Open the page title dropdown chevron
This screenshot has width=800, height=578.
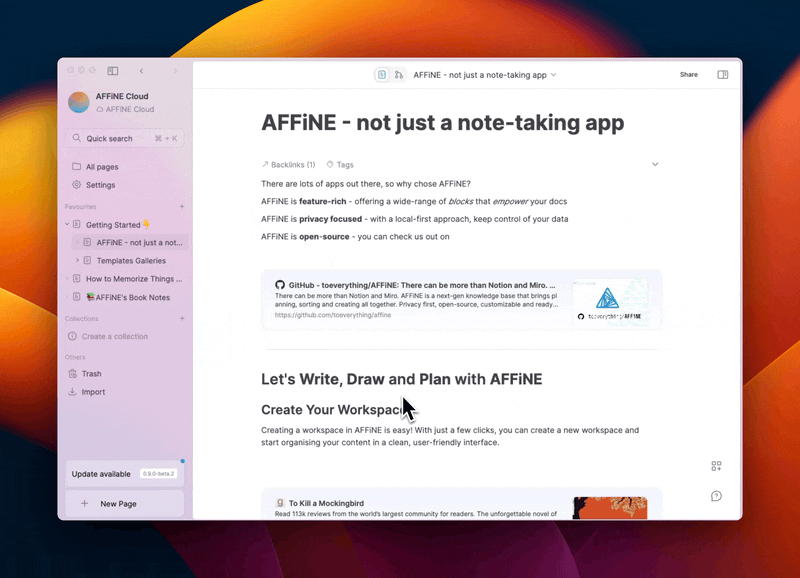point(554,75)
